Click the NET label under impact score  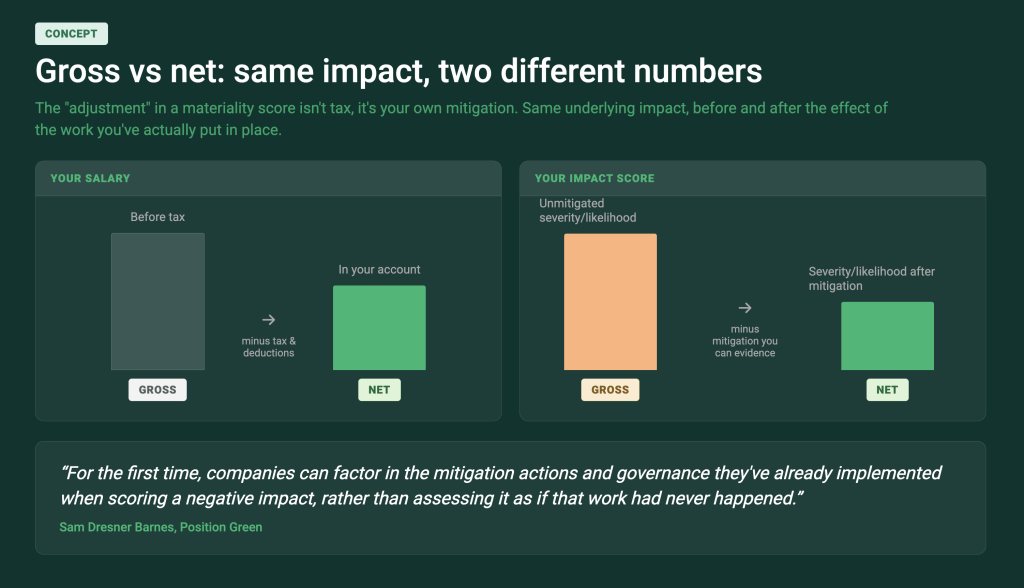pyautogui.click(x=887, y=389)
